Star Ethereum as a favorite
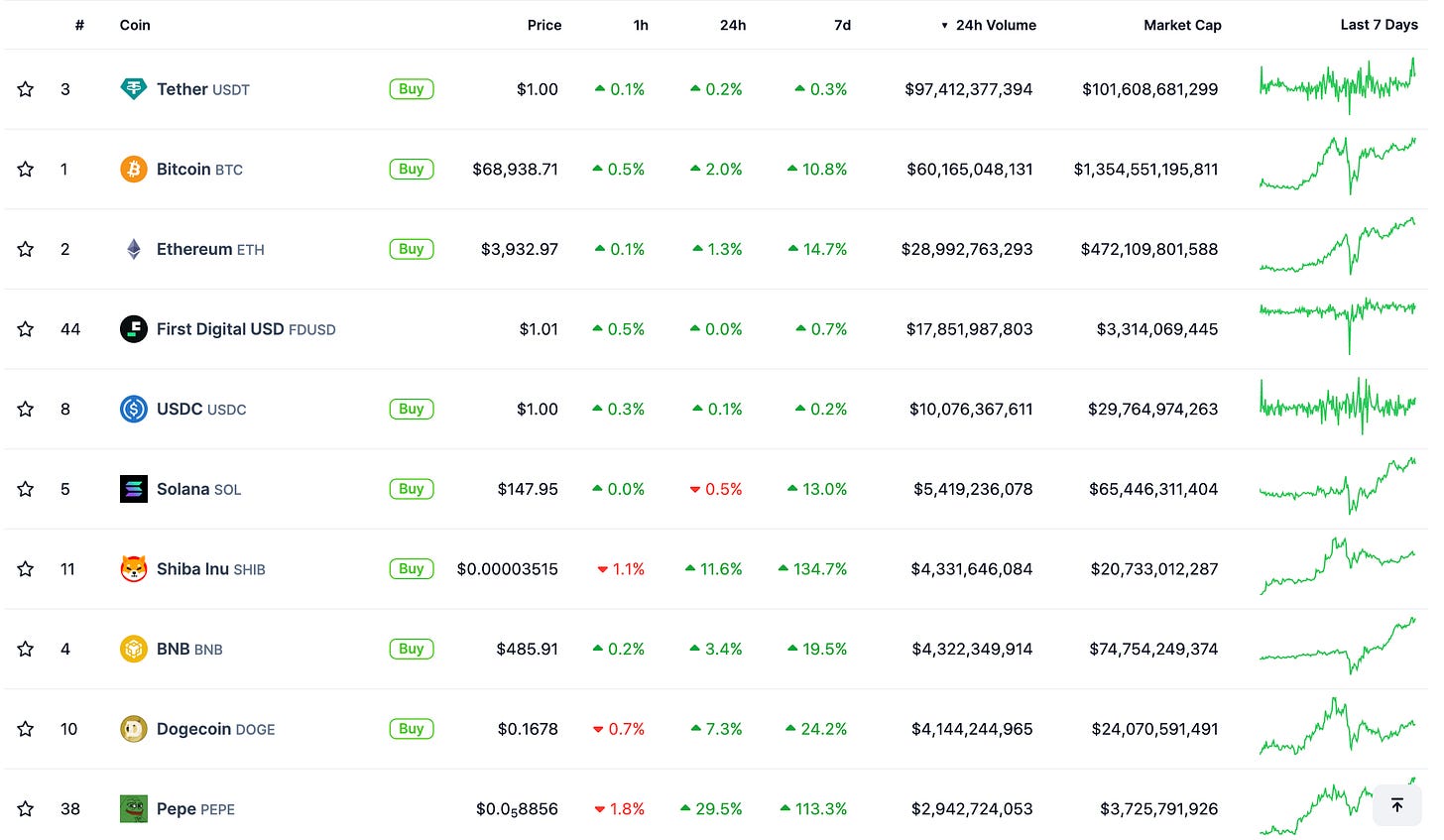Image resolution: width=1444 pixels, height=840 pixels. point(26,249)
